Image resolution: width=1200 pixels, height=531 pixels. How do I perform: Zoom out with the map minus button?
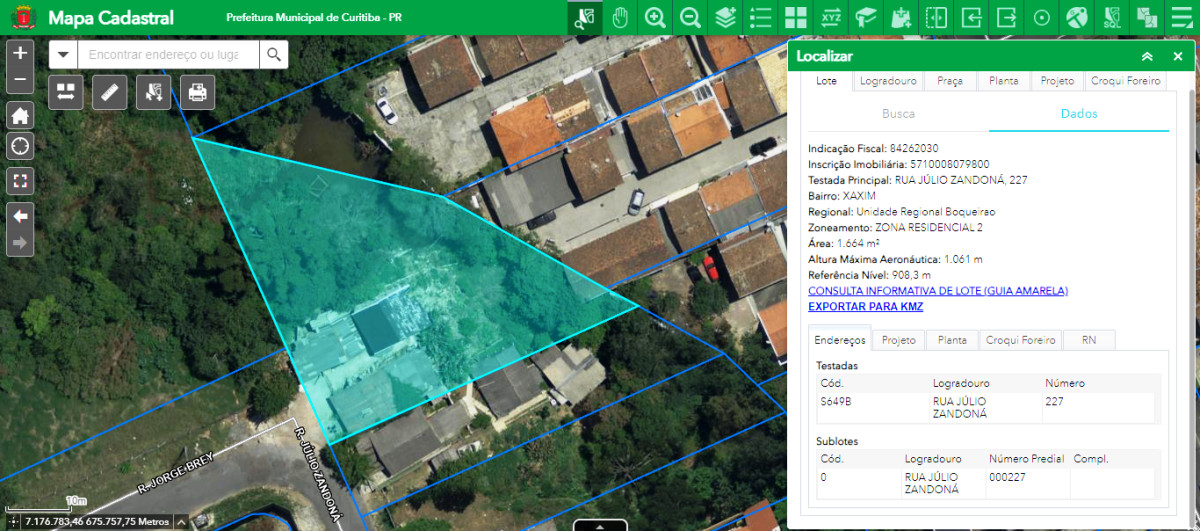click(21, 80)
